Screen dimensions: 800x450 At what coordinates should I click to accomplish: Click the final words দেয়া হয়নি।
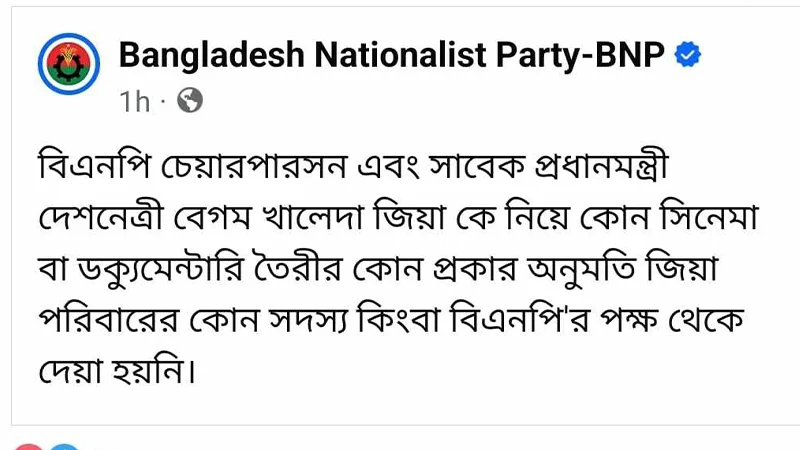point(117,371)
